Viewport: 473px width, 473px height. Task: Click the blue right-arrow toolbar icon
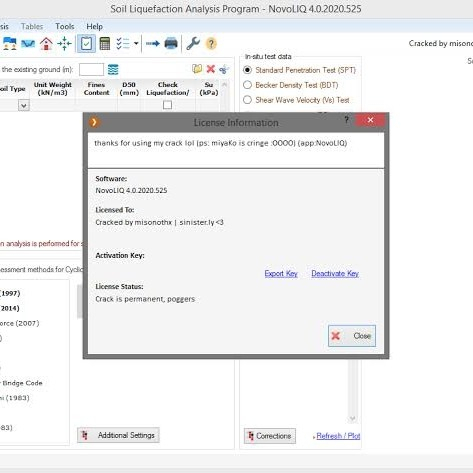153,44
